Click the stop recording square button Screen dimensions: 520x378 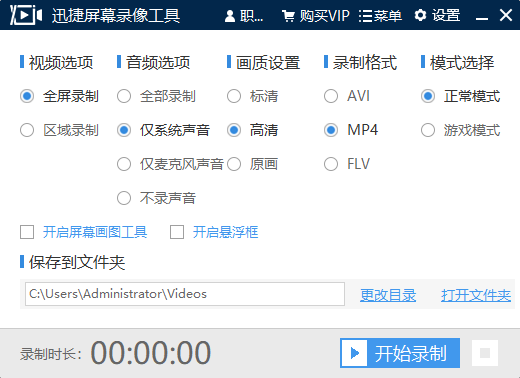tap(485, 353)
